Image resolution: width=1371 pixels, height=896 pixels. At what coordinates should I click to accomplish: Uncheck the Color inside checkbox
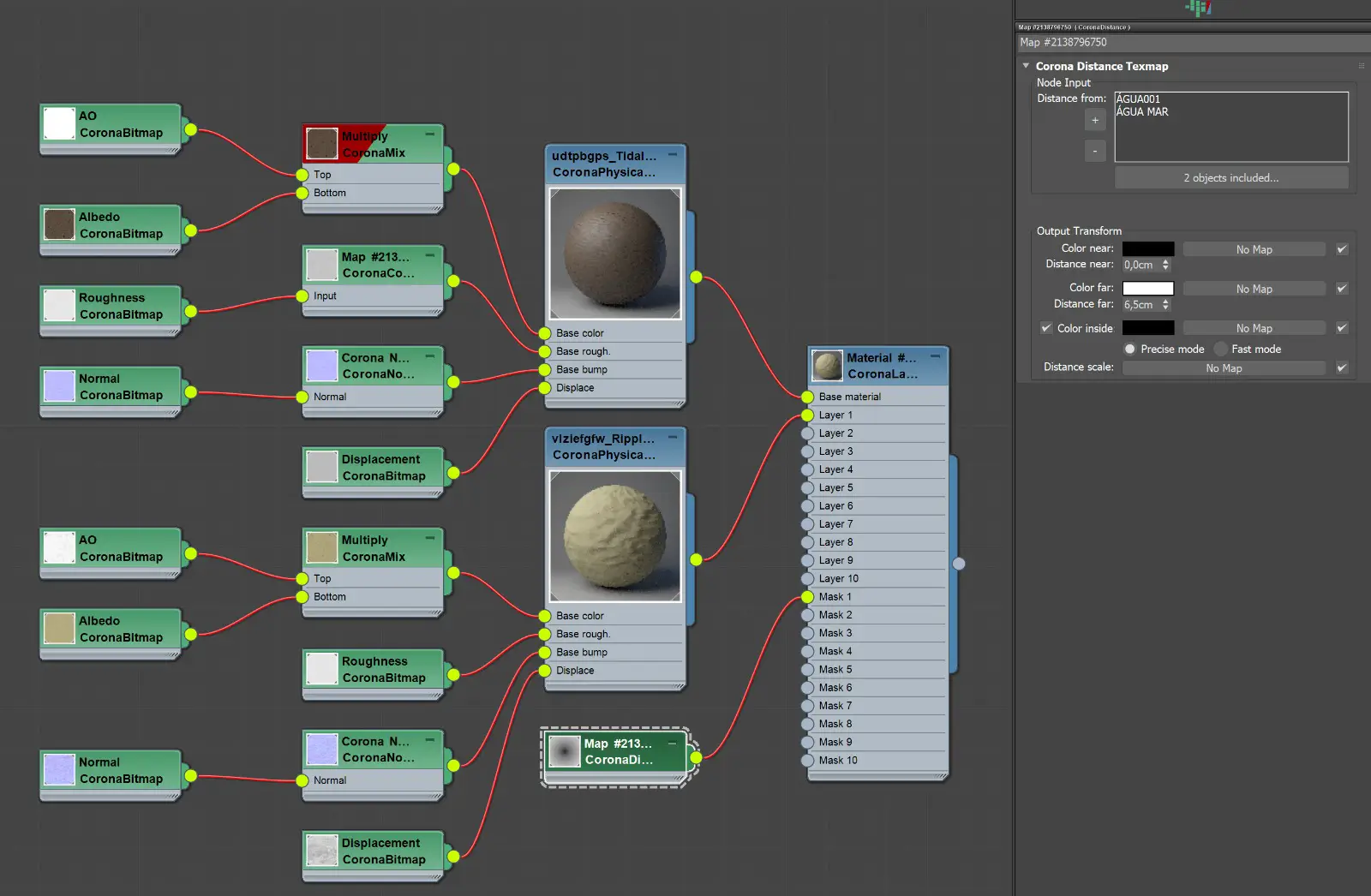click(1046, 327)
